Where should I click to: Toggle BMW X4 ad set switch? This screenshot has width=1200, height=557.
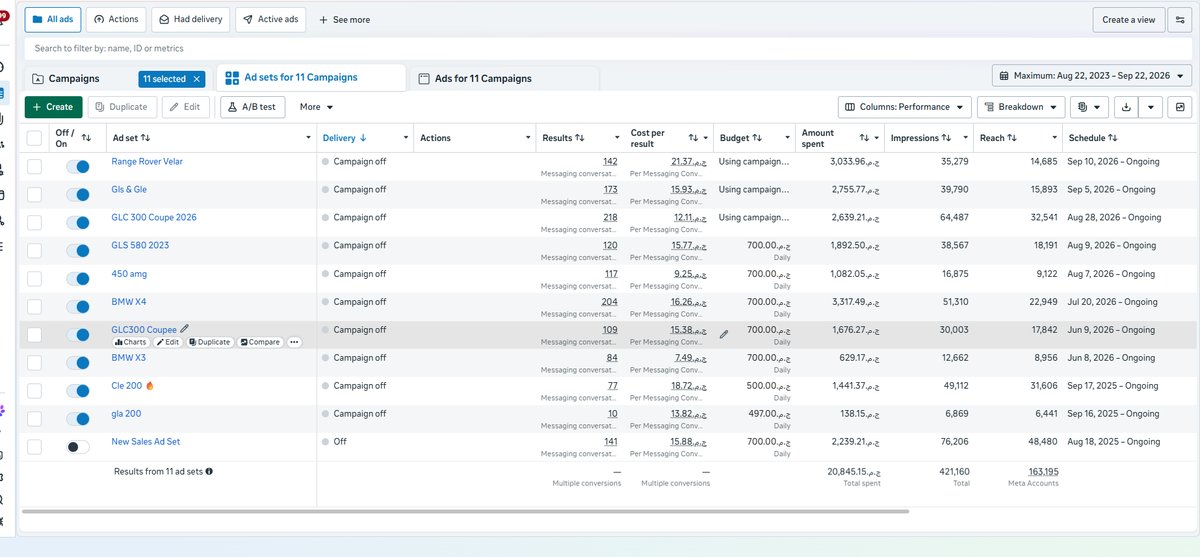(77, 307)
